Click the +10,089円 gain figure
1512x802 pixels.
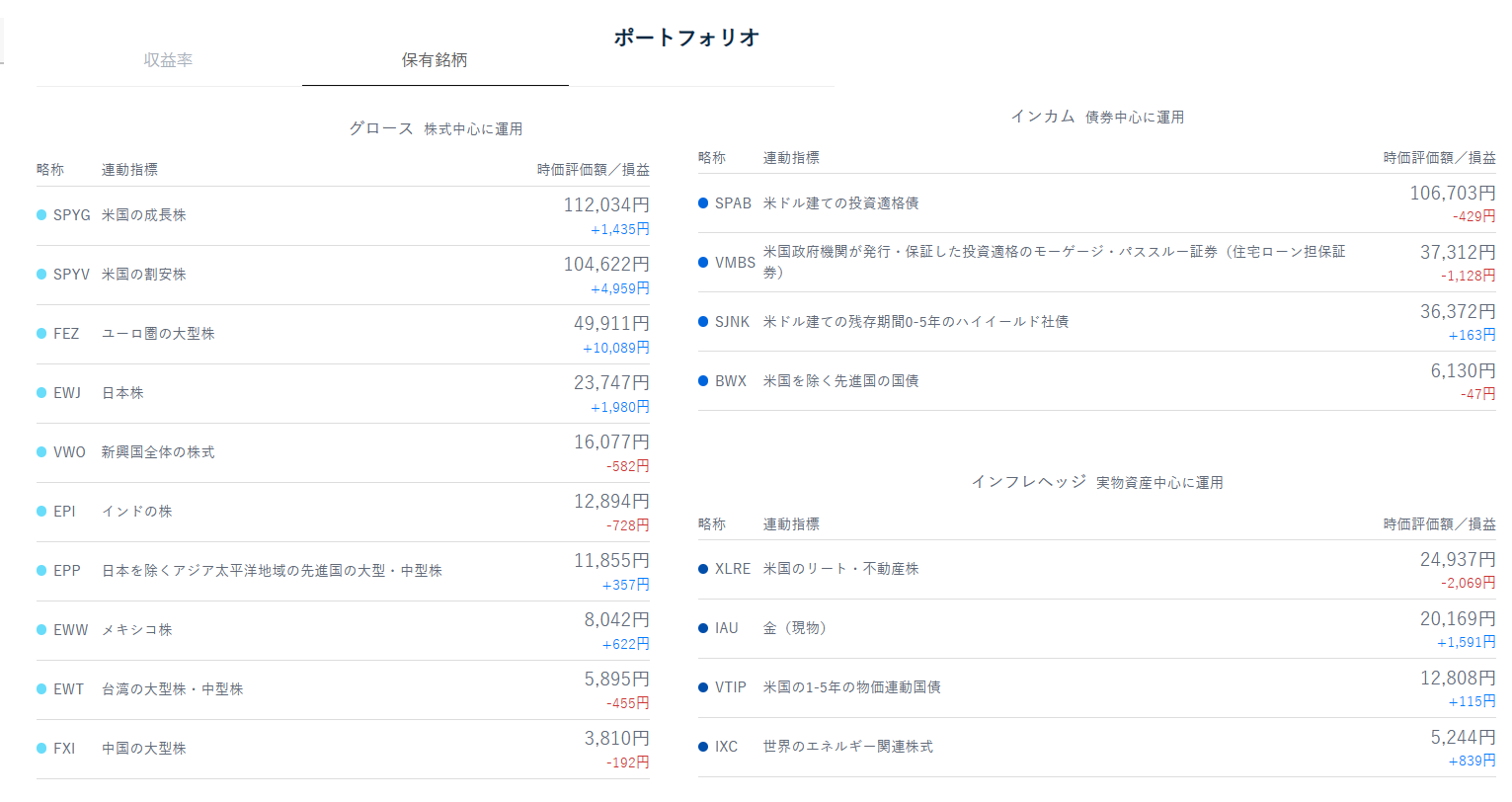616,348
